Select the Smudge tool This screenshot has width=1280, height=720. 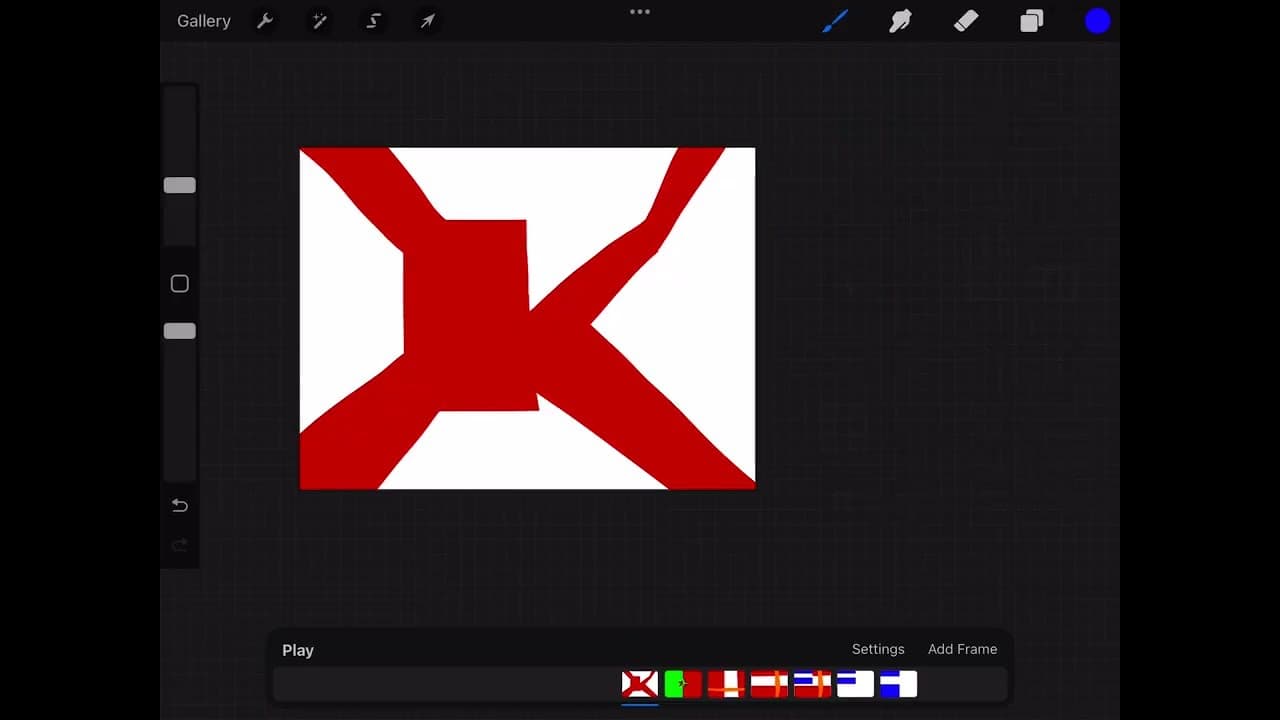(900, 21)
